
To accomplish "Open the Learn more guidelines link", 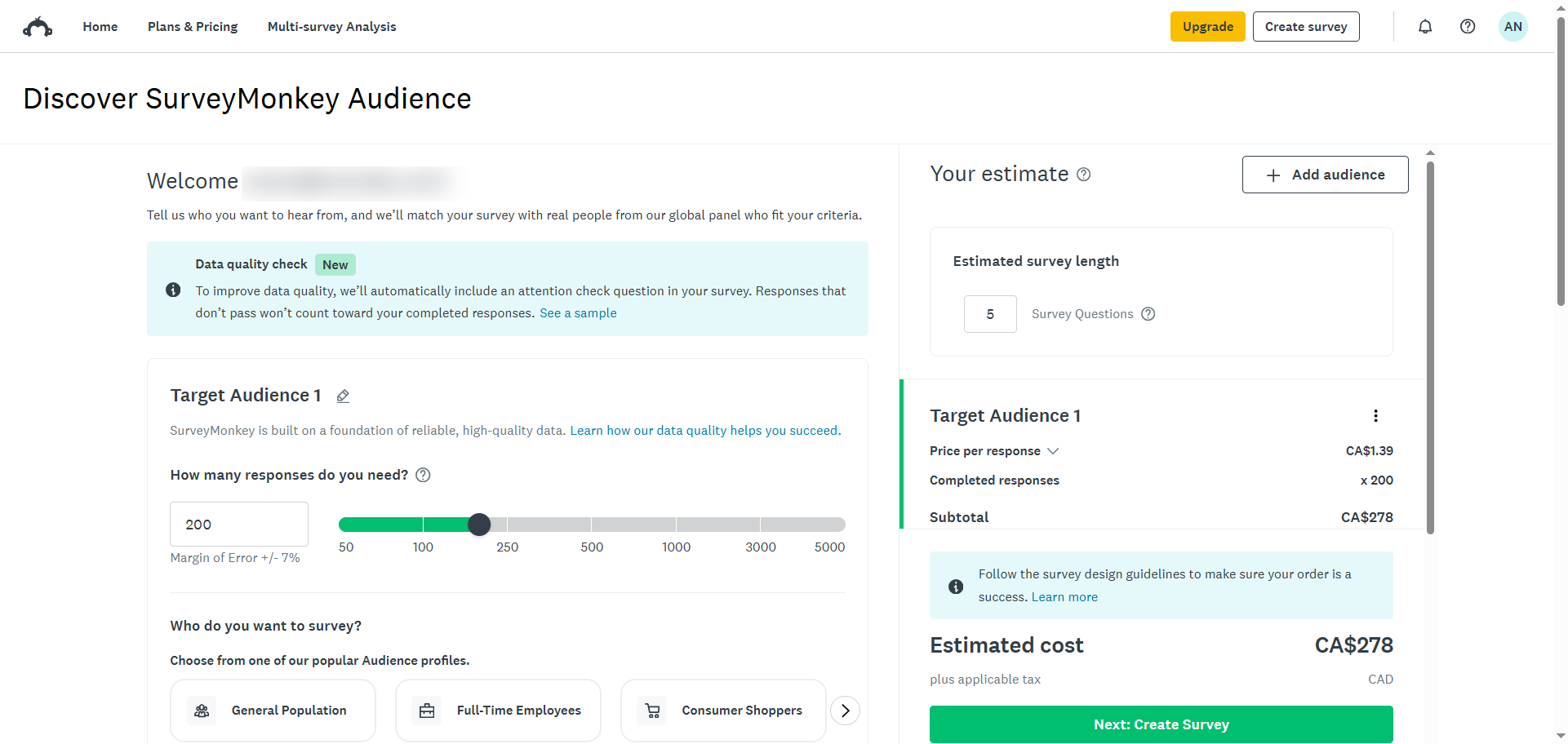I will click(1064, 597).
